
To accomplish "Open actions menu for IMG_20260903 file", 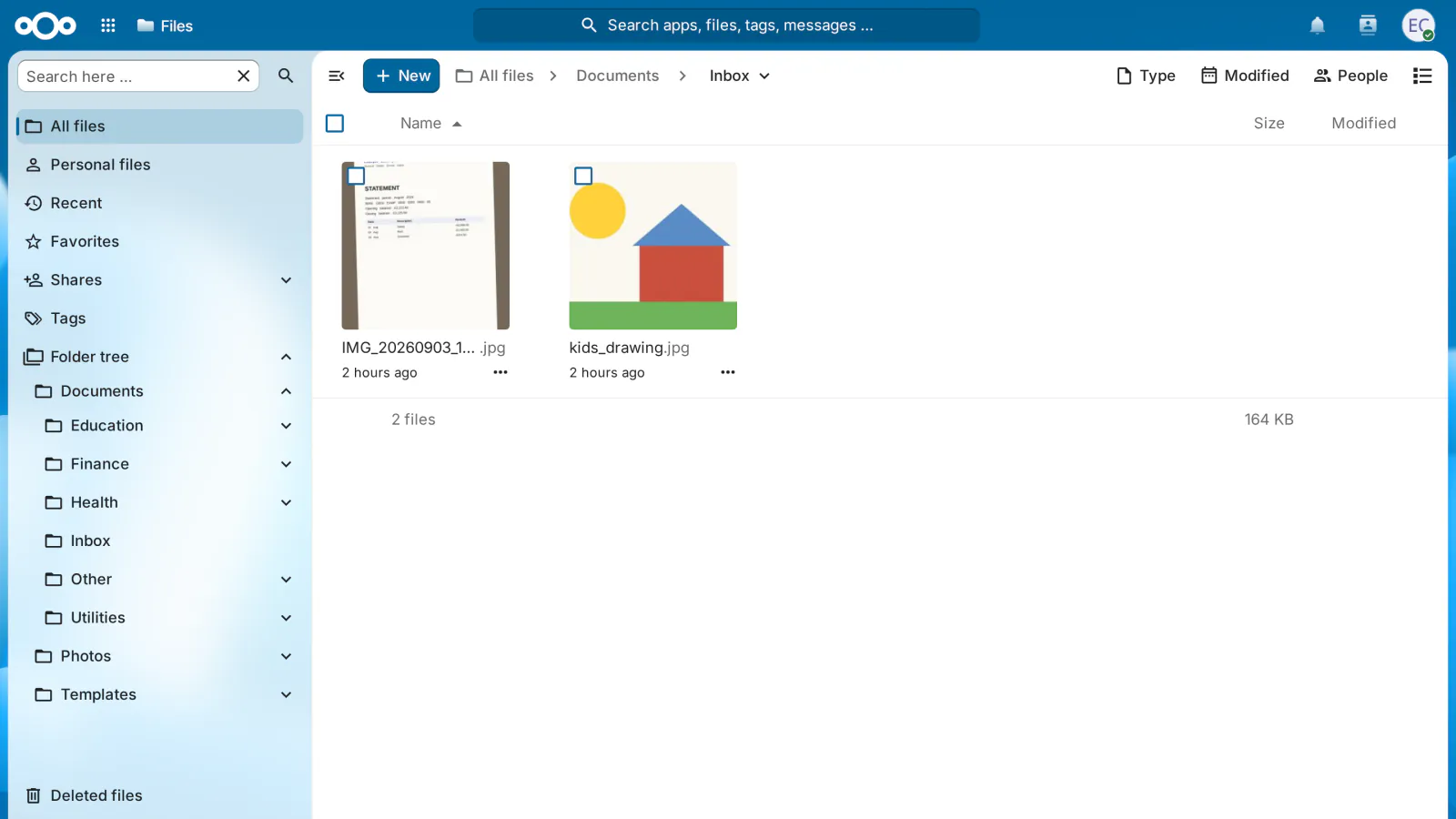I will tap(500, 372).
